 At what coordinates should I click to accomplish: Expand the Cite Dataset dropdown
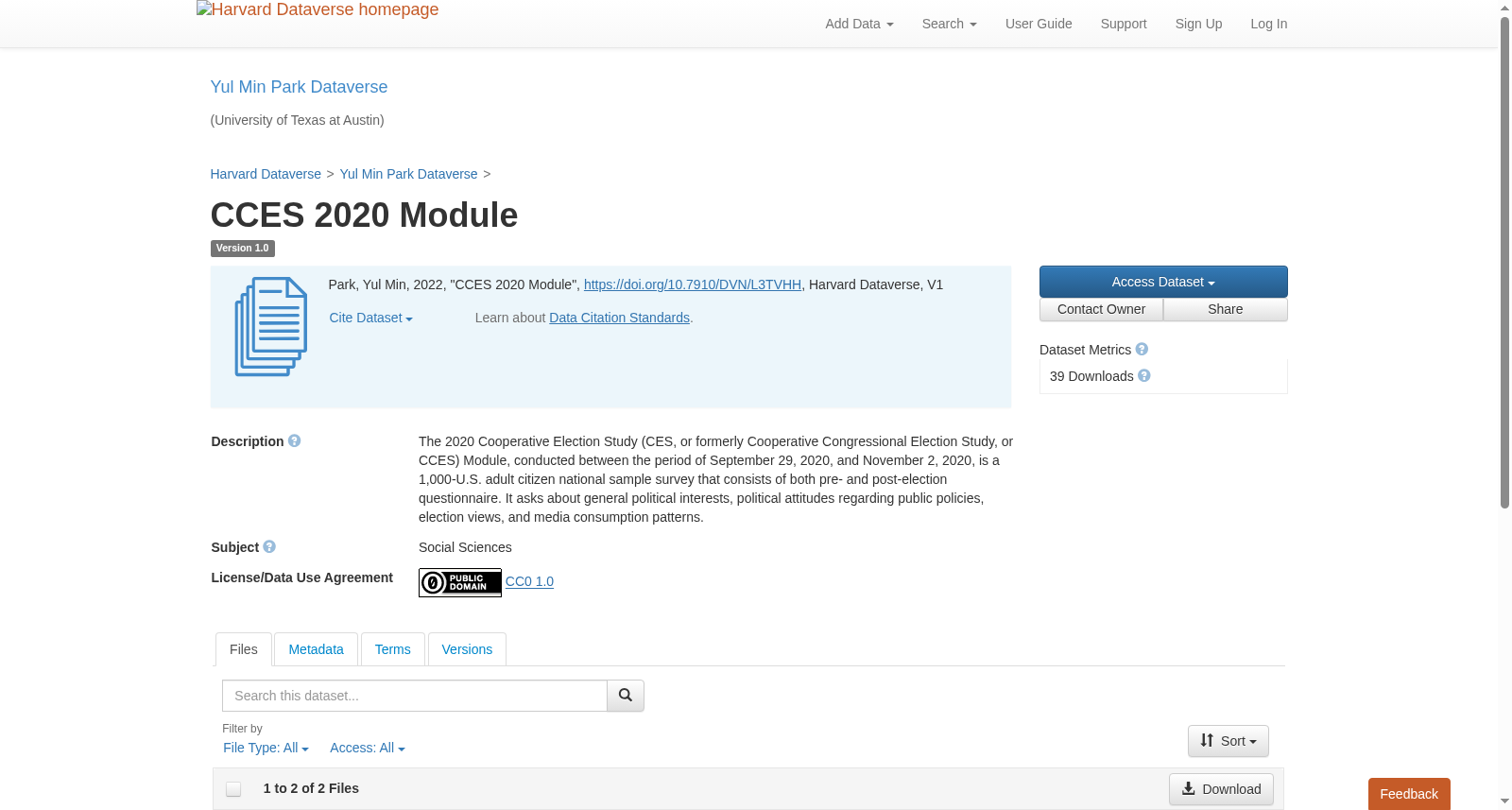(x=370, y=318)
